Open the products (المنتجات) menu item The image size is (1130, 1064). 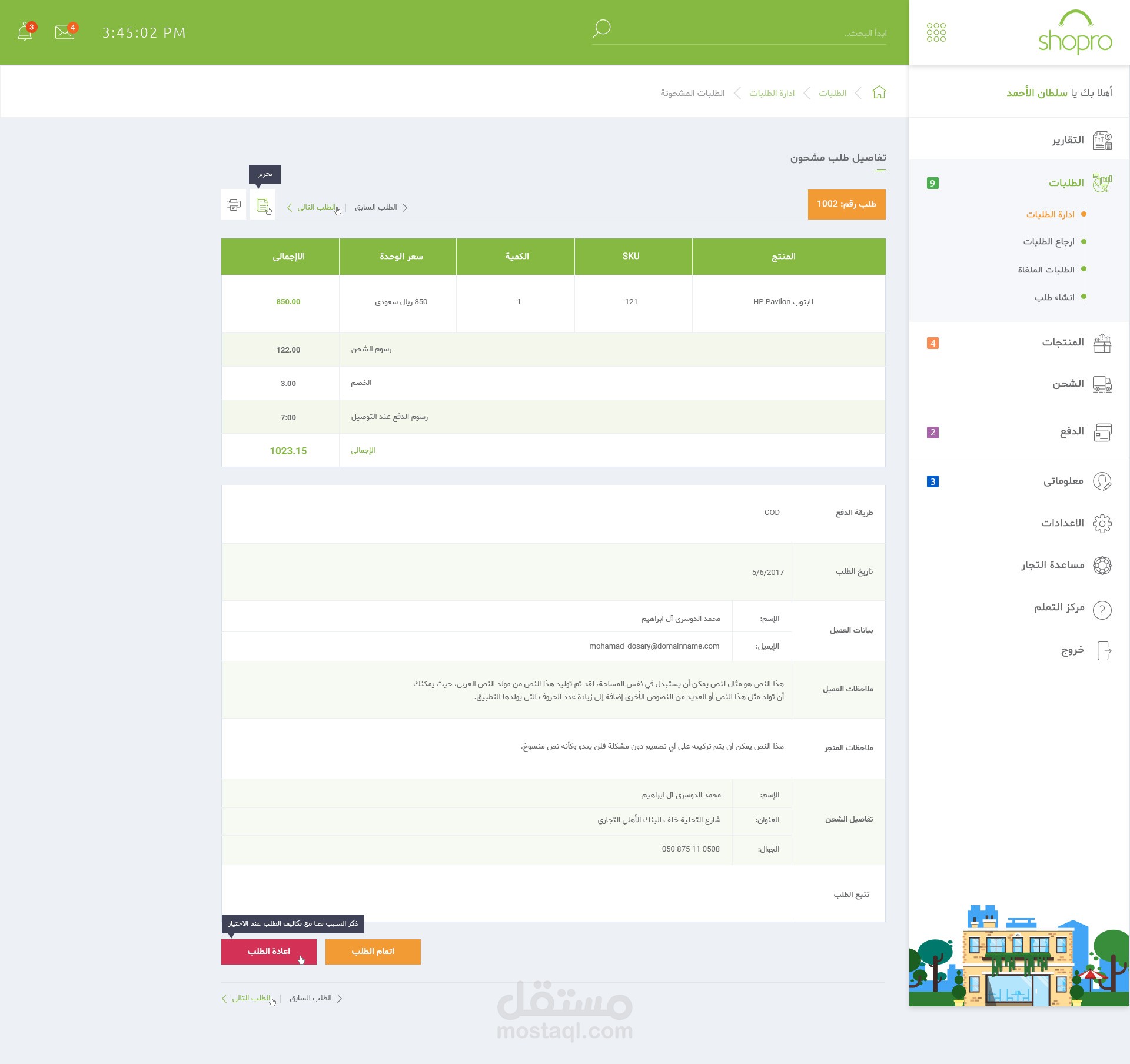click(1062, 343)
